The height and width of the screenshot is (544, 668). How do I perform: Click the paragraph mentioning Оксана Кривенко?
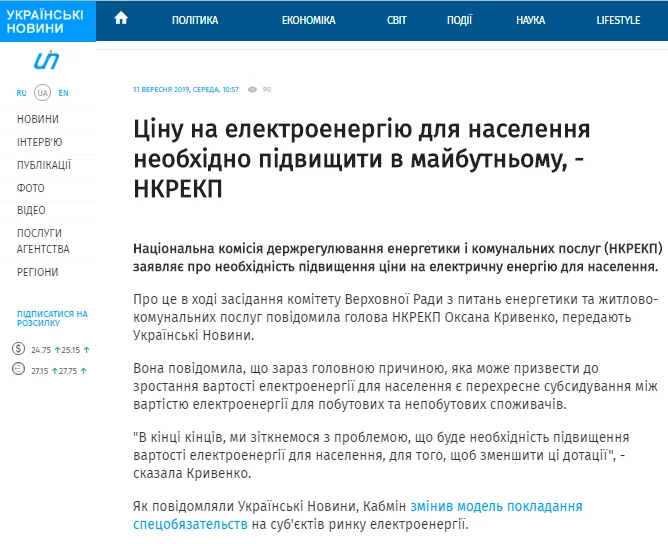pos(395,317)
